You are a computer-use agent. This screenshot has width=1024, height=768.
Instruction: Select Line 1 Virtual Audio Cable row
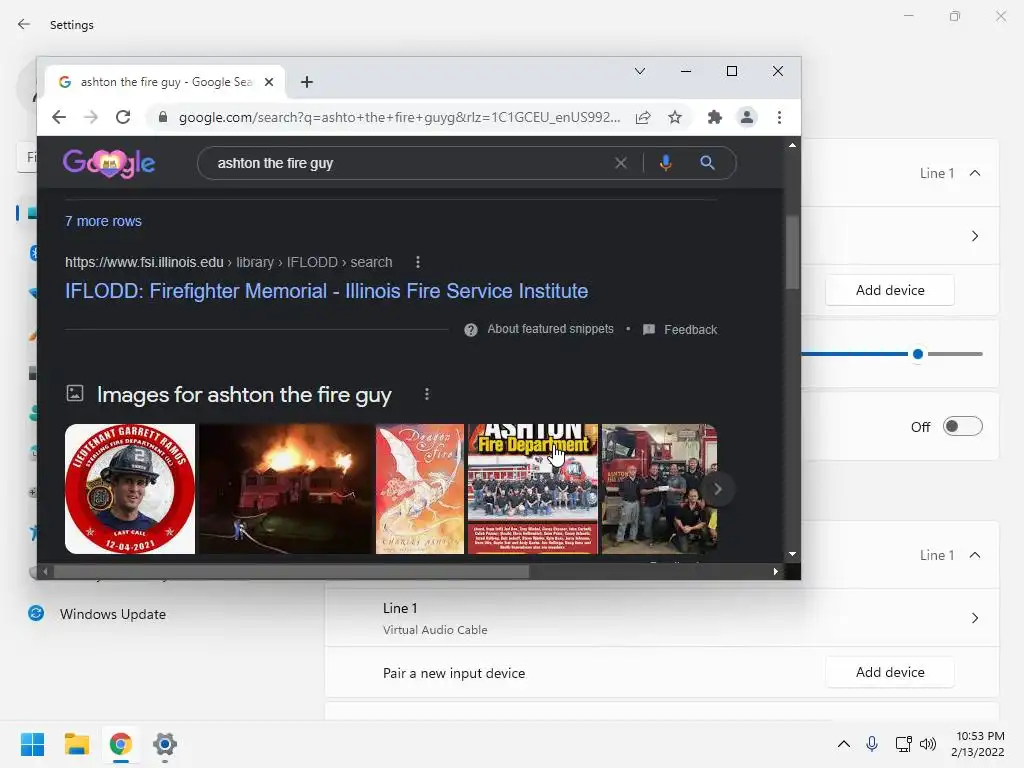(662, 618)
